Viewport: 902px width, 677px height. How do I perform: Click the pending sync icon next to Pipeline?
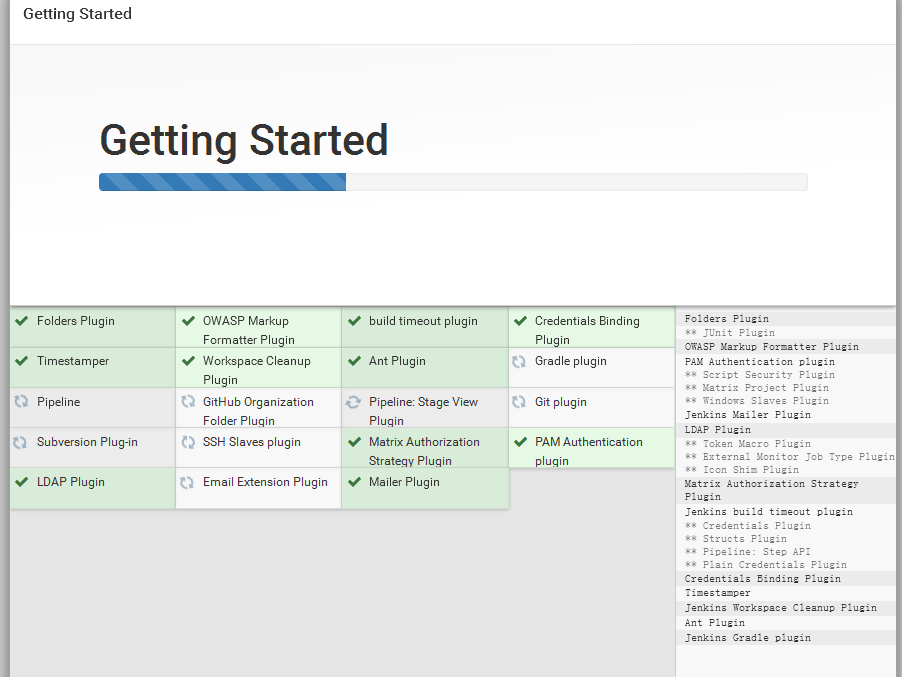click(x=21, y=401)
